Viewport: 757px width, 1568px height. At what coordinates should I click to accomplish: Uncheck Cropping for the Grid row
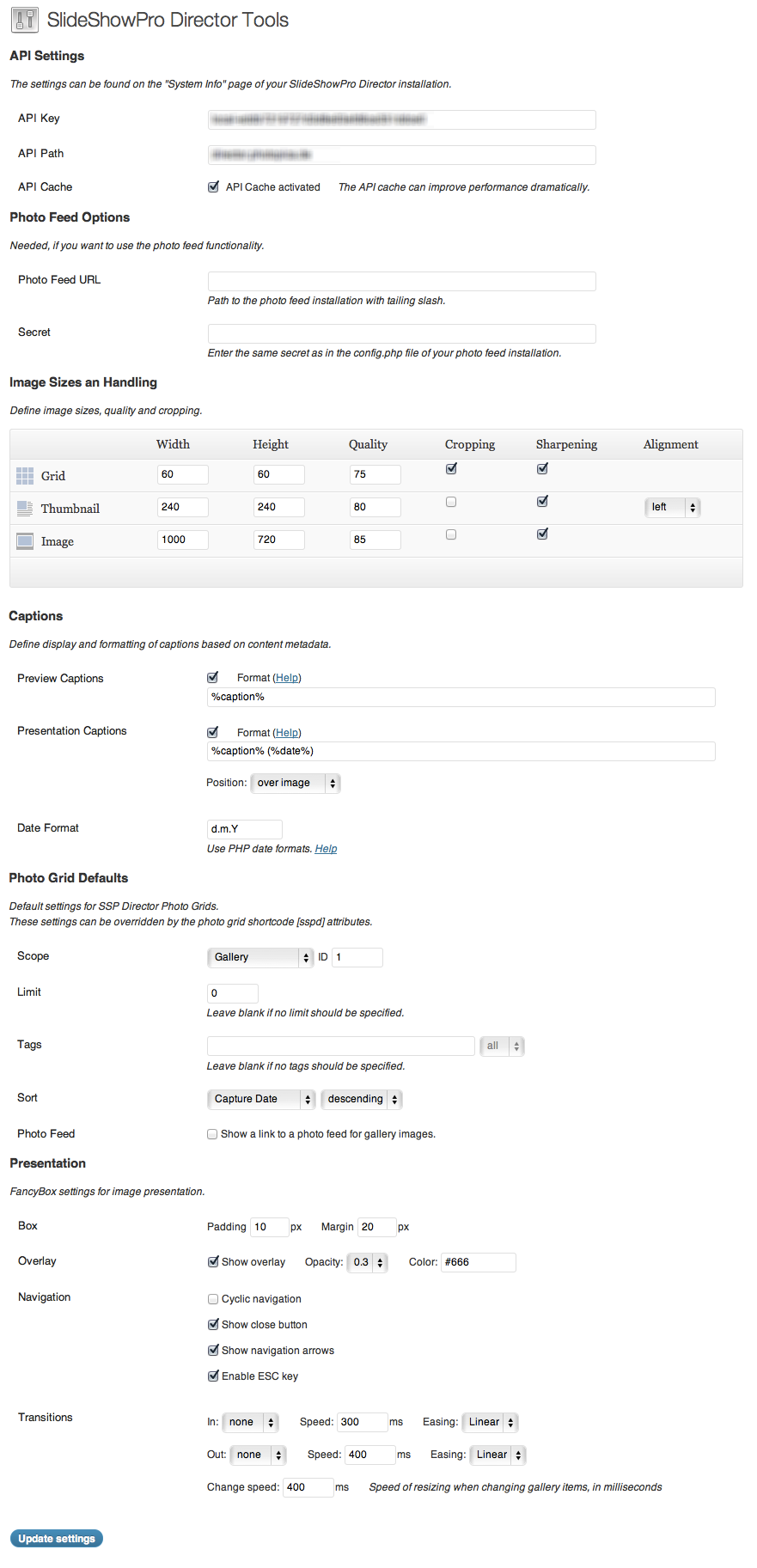click(451, 468)
